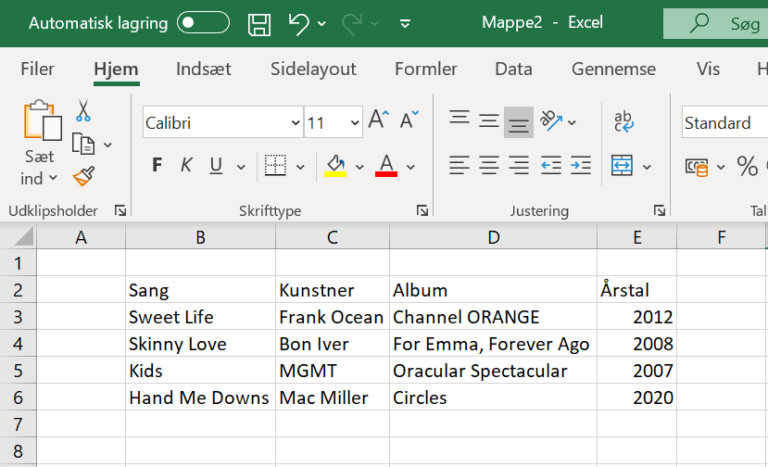Click the Cut scissors icon
Viewport: 768px width, 467px height.
click(83, 111)
